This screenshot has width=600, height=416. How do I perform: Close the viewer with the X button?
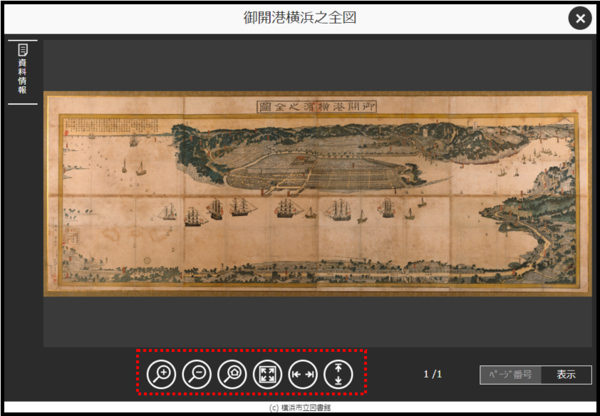point(579,18)
